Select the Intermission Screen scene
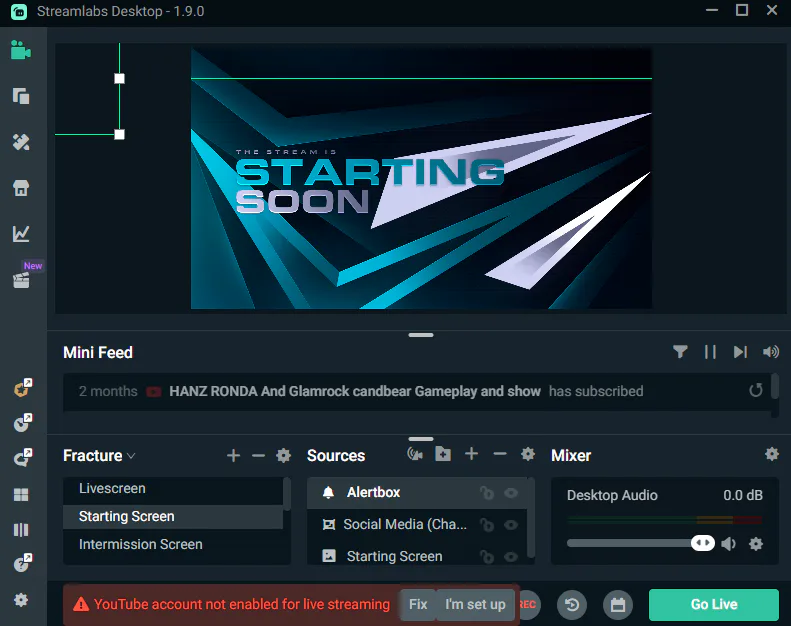This screenshot has height=626, width=791. click(173, 544)
